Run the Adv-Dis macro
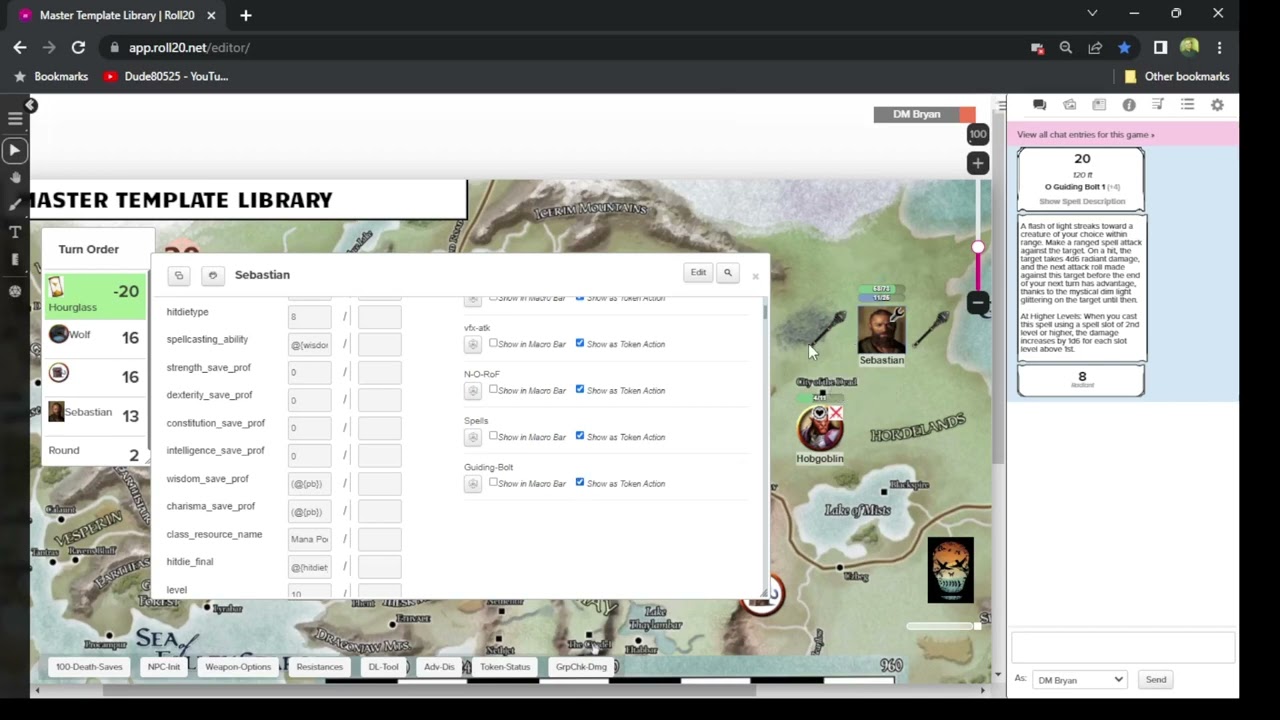 click(439, 667)
